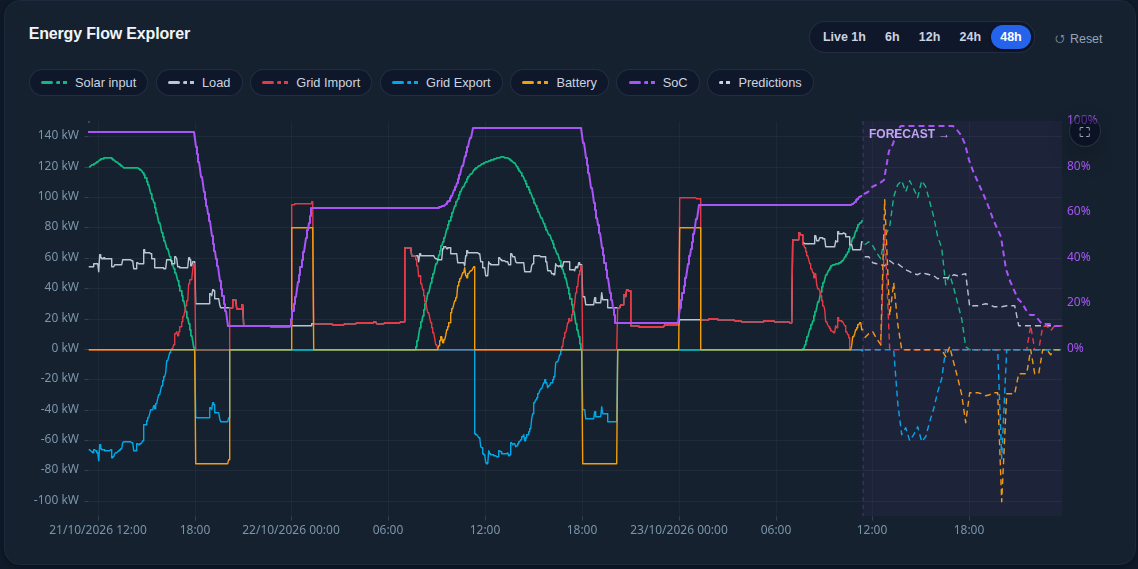
Task: Click the -100 kW axis label
Action: (x=57, y=501)
